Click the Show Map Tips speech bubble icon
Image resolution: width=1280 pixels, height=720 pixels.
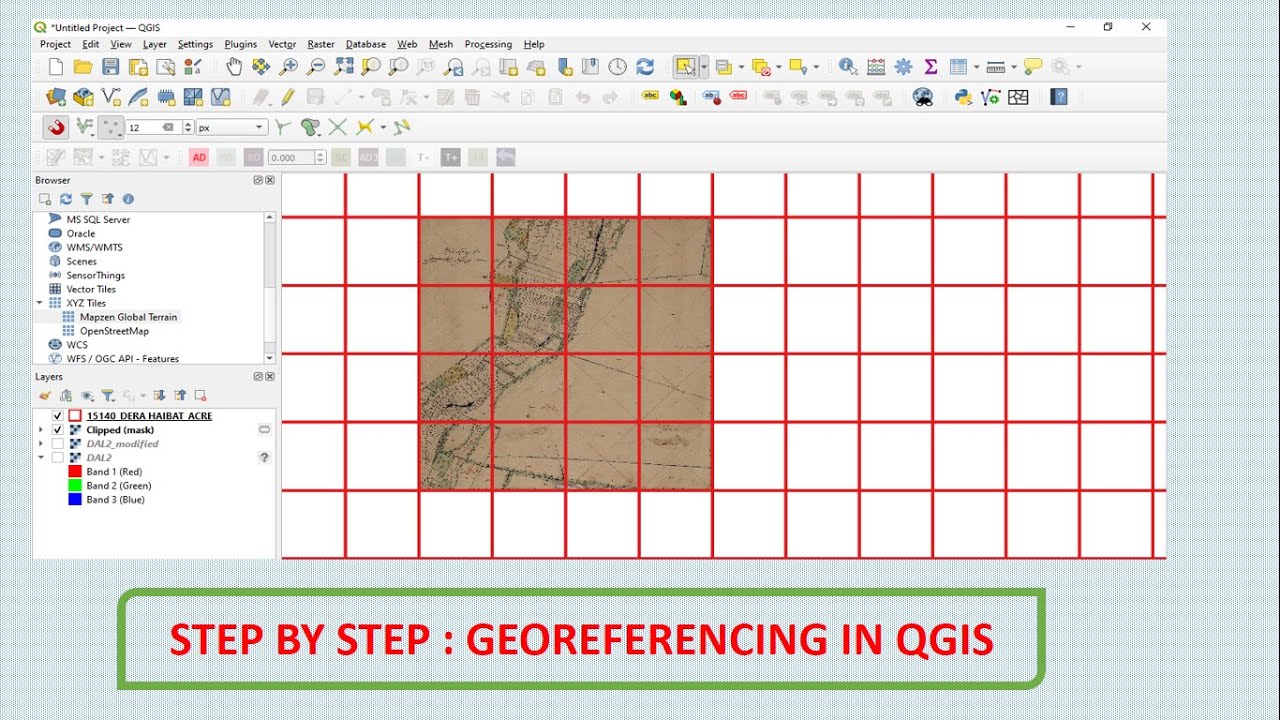[1033, 67]
